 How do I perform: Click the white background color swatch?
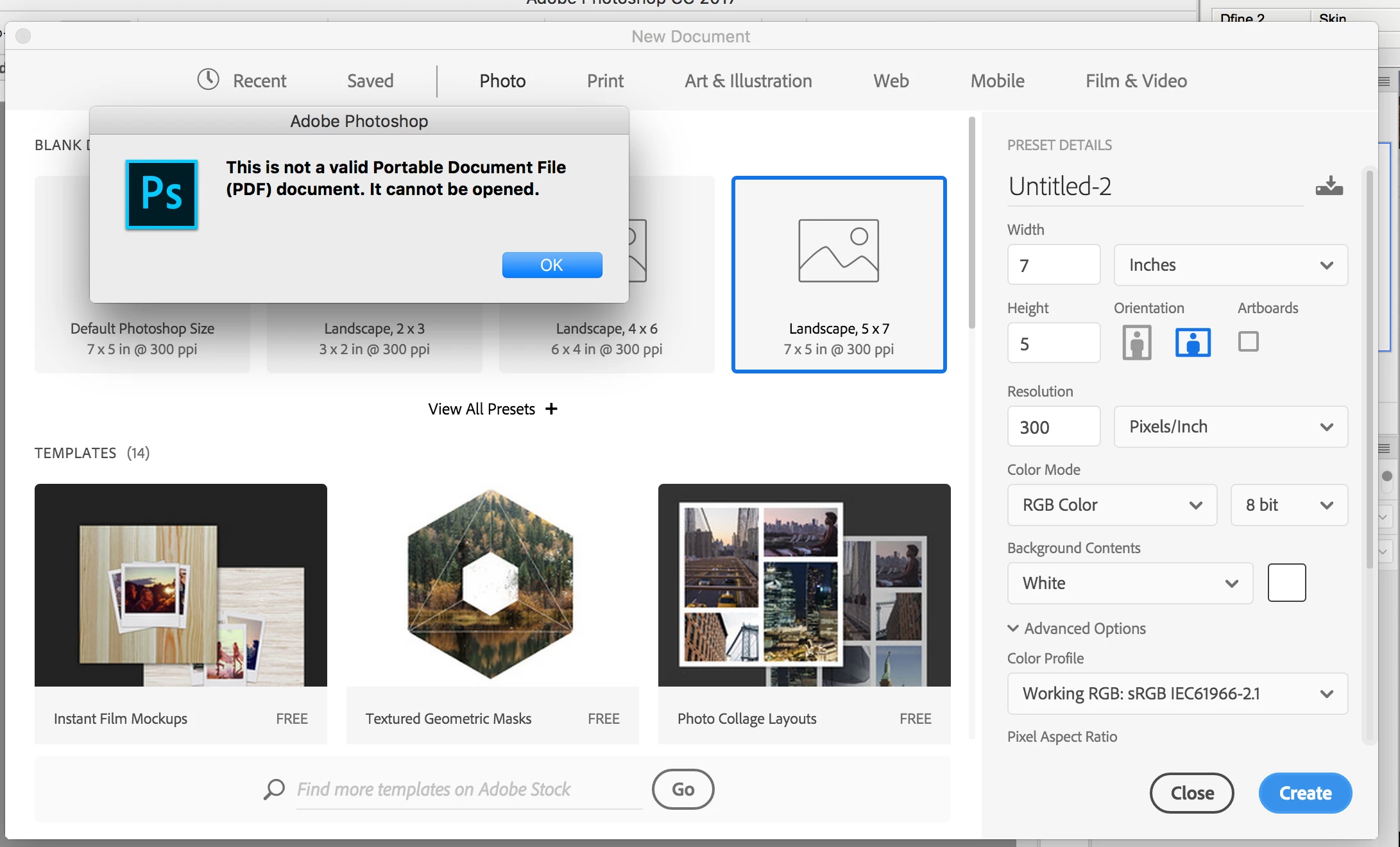[1286, 583]
